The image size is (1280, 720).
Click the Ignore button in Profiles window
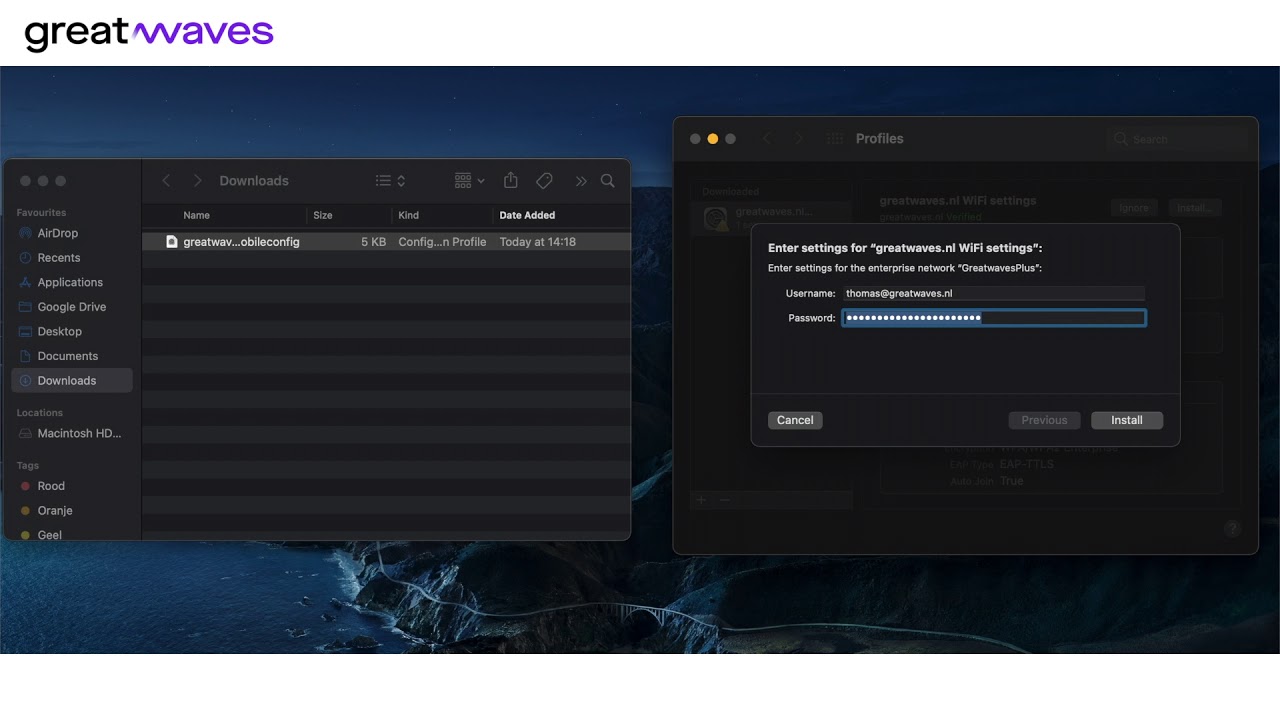(x=1133, y=208)
